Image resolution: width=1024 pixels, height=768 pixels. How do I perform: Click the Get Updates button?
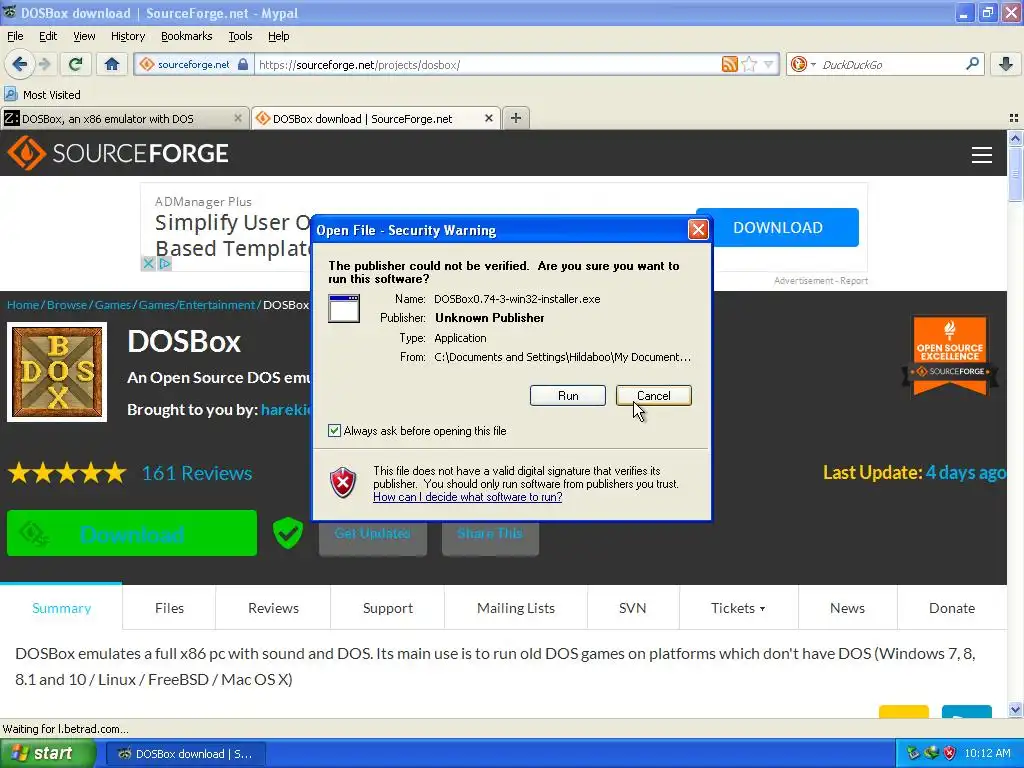click(x=372, y=534)
